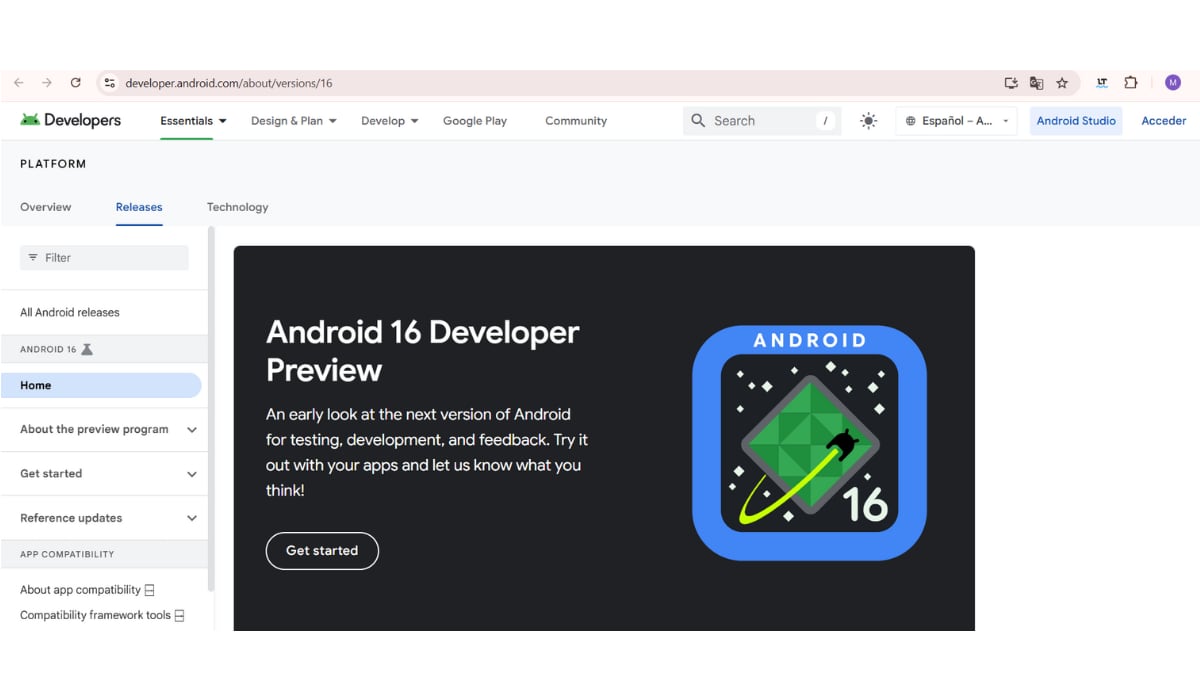Click the Search input field
This screenshot has width=1200, height=700.
(x=762, y=121)
